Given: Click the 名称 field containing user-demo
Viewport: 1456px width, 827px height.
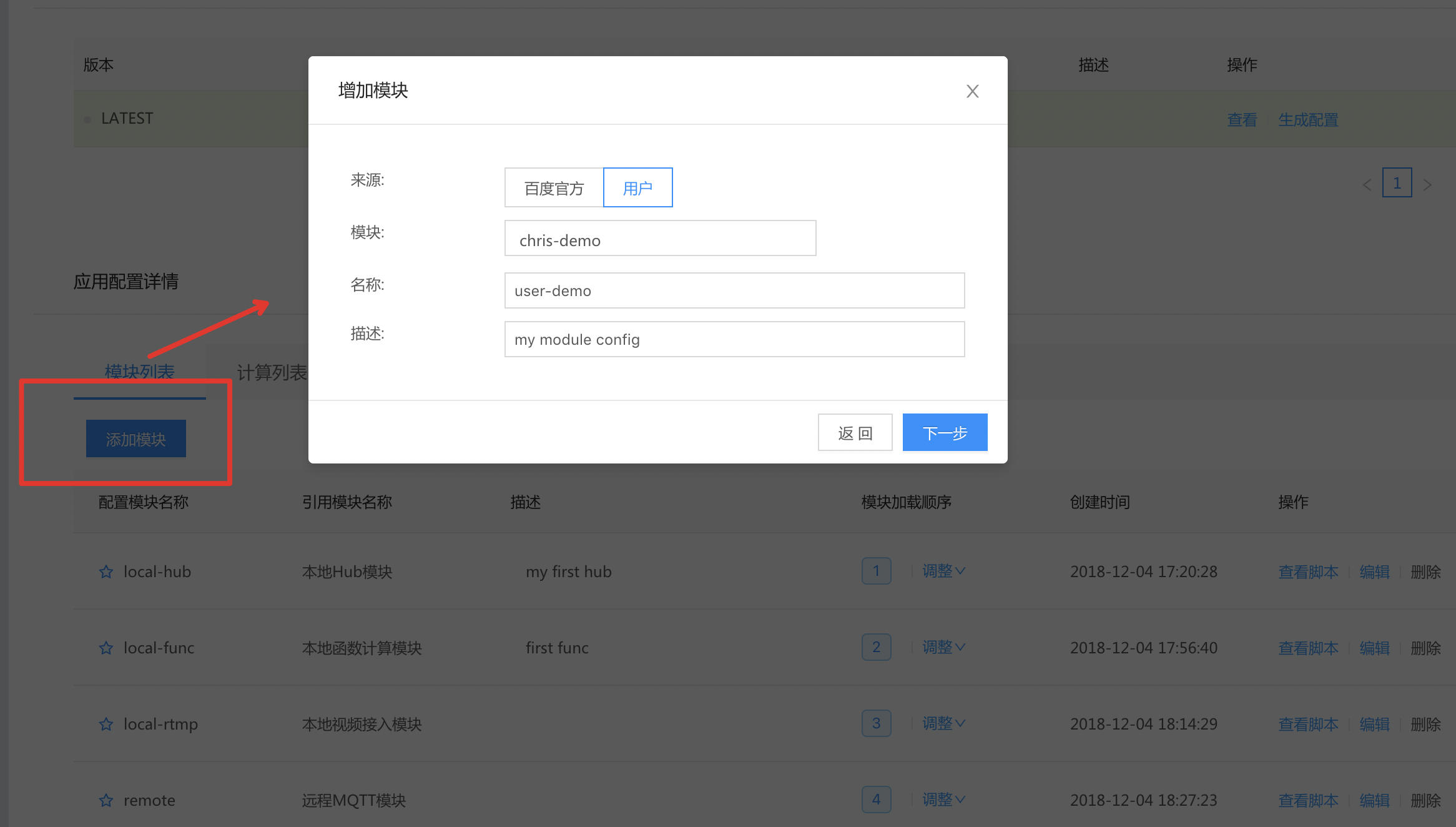Looking at the screenshot, I should click(734, 291).
